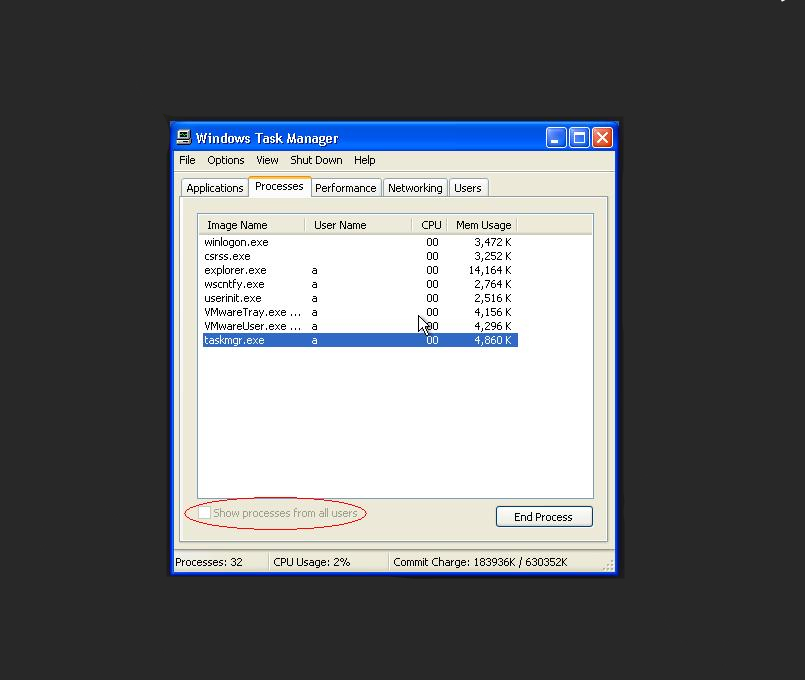Go to the Users tab
Image resolution: width=805 pixels, height=680 pixels.
468,188
